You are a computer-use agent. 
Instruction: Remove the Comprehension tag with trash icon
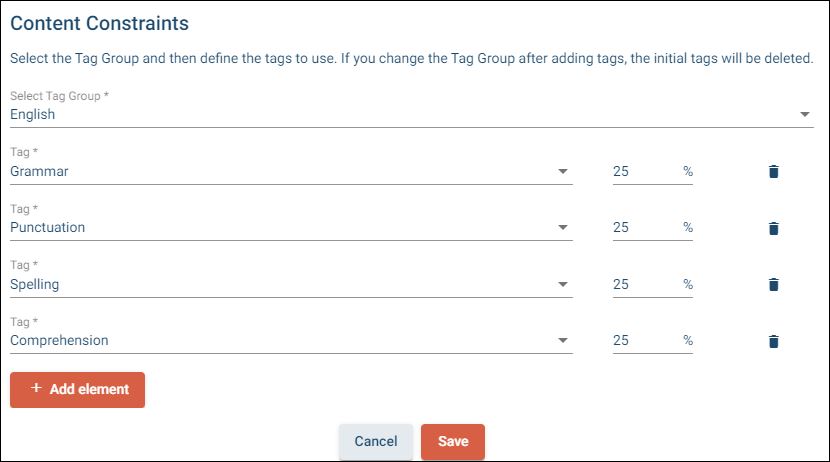[773, 341]
